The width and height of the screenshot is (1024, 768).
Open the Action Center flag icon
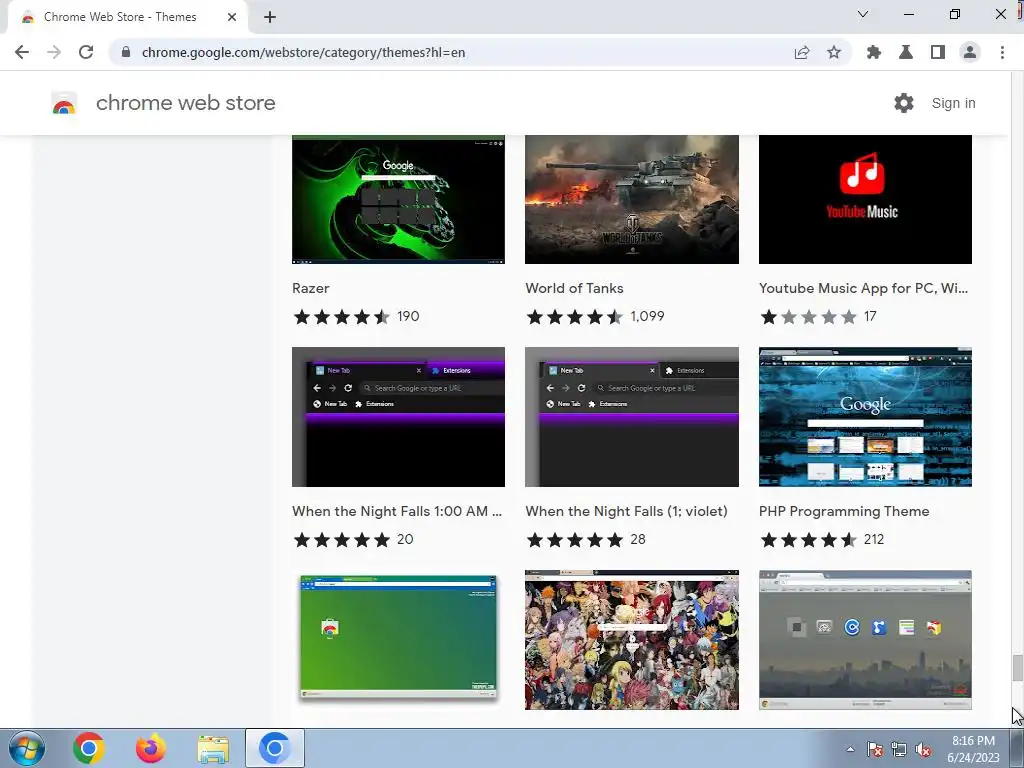pyautogui.click(x=875, y=749)
